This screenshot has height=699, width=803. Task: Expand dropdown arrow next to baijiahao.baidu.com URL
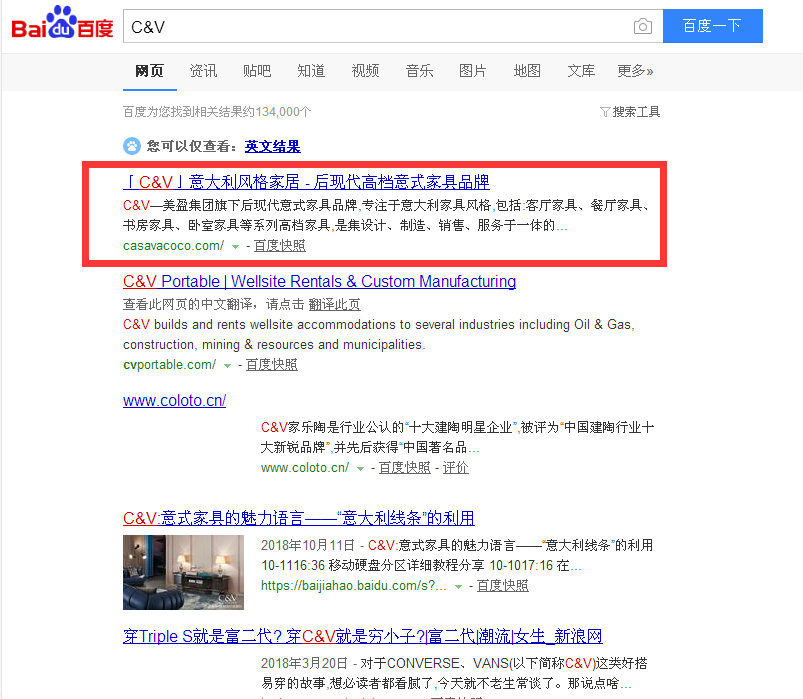[x=459, y=587]
